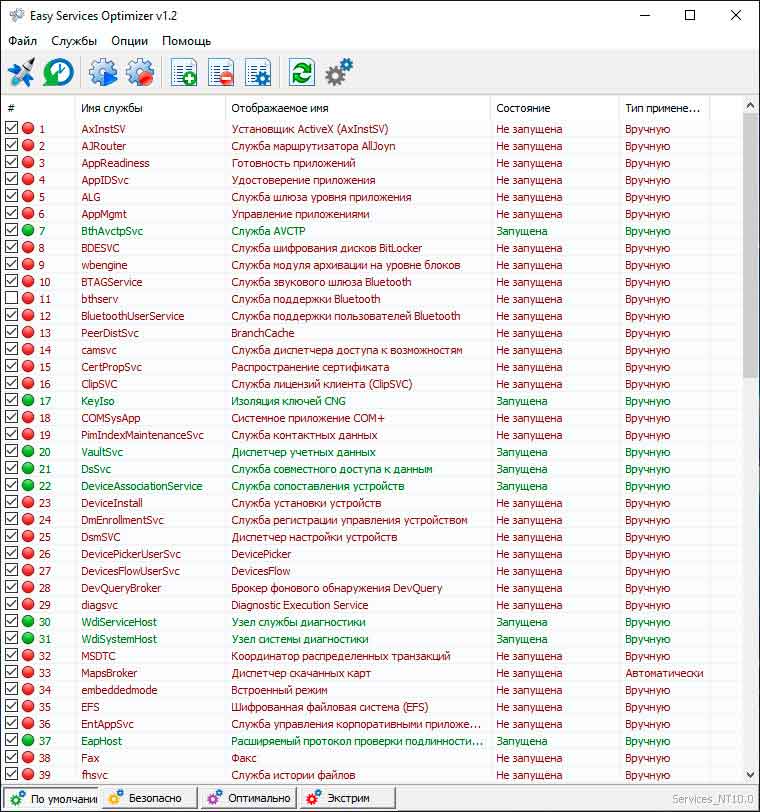This screenshot has height=812, width=760.
Task: Click the gear with blue play arrow icon
Action: click(x=103, y=72)
